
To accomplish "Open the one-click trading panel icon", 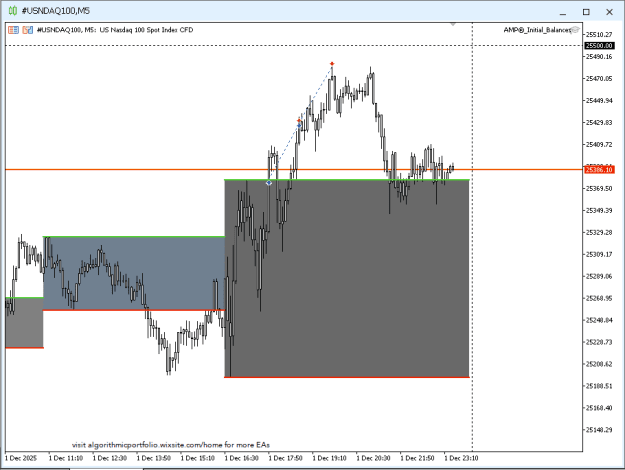I will coord(14,30).
